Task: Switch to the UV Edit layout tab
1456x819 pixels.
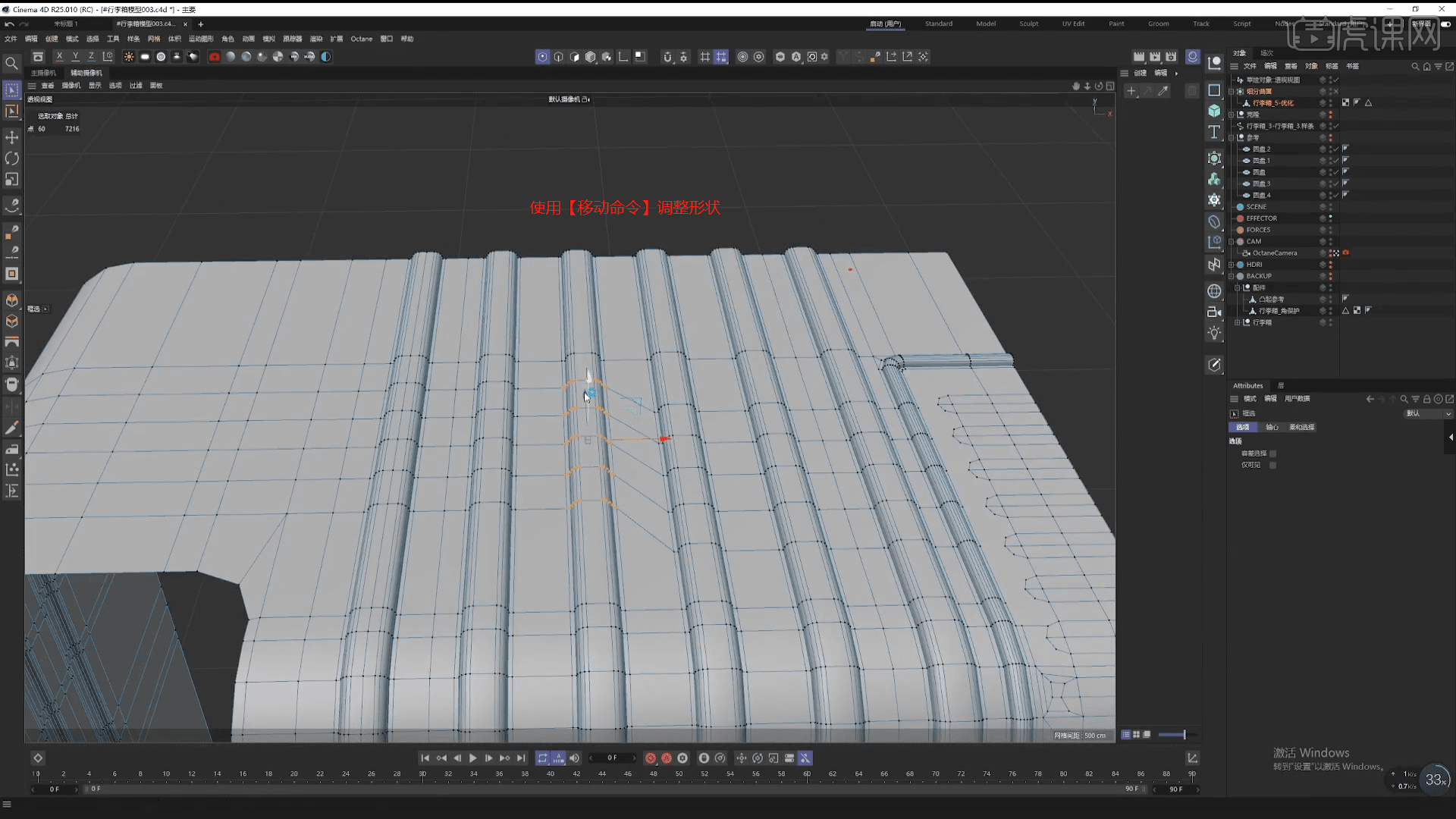Action: pos(1073,24)
